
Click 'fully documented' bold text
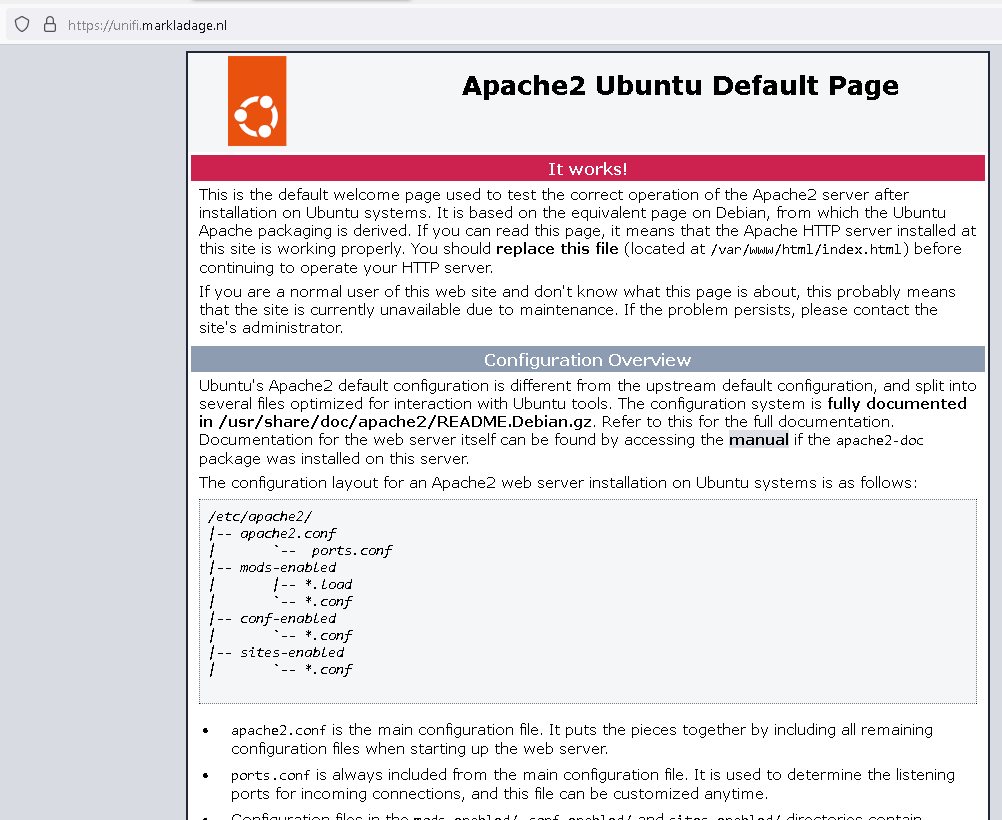[x=897, y=404]
